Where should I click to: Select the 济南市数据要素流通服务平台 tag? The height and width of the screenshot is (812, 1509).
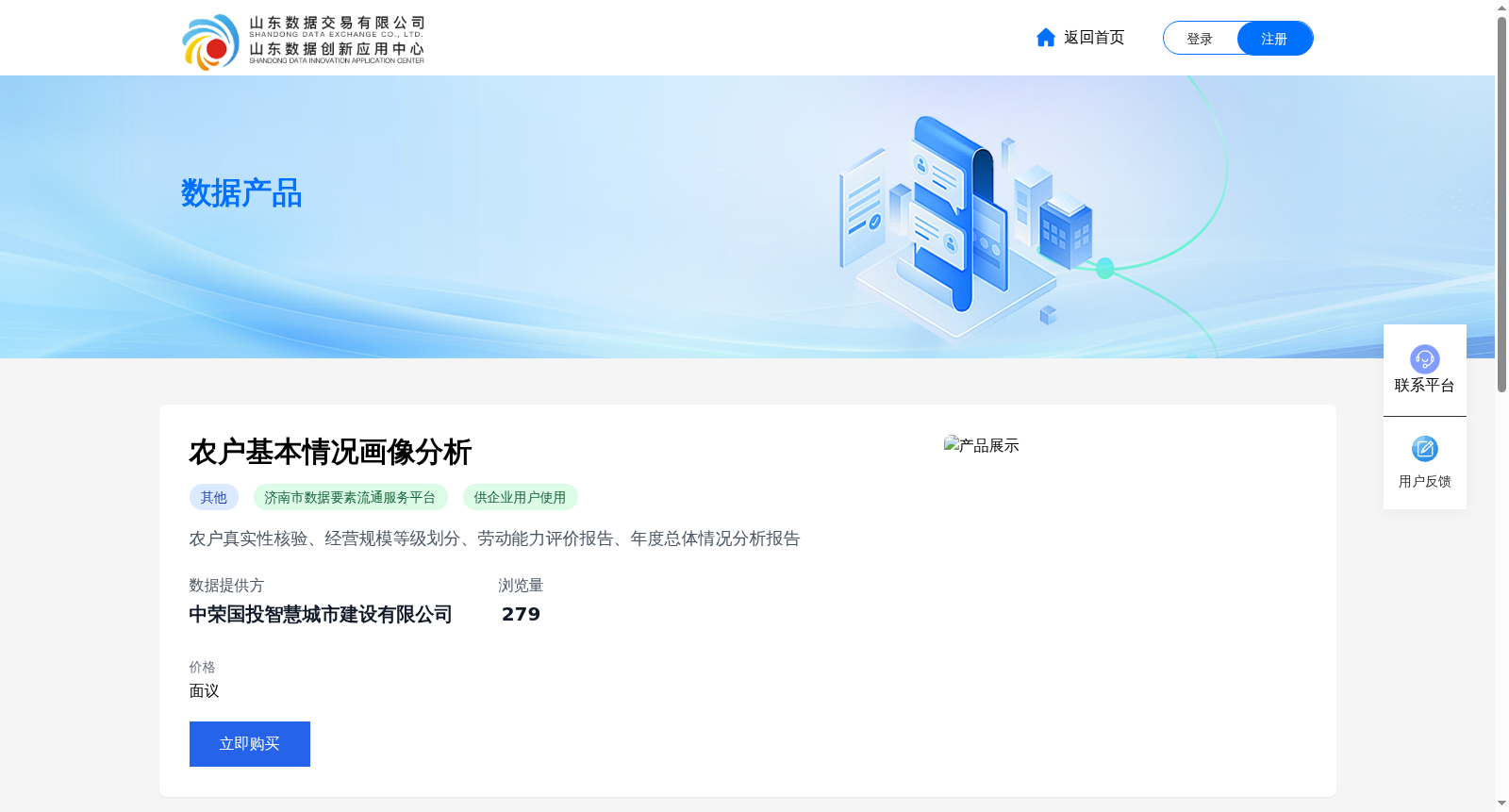[350, 497]
